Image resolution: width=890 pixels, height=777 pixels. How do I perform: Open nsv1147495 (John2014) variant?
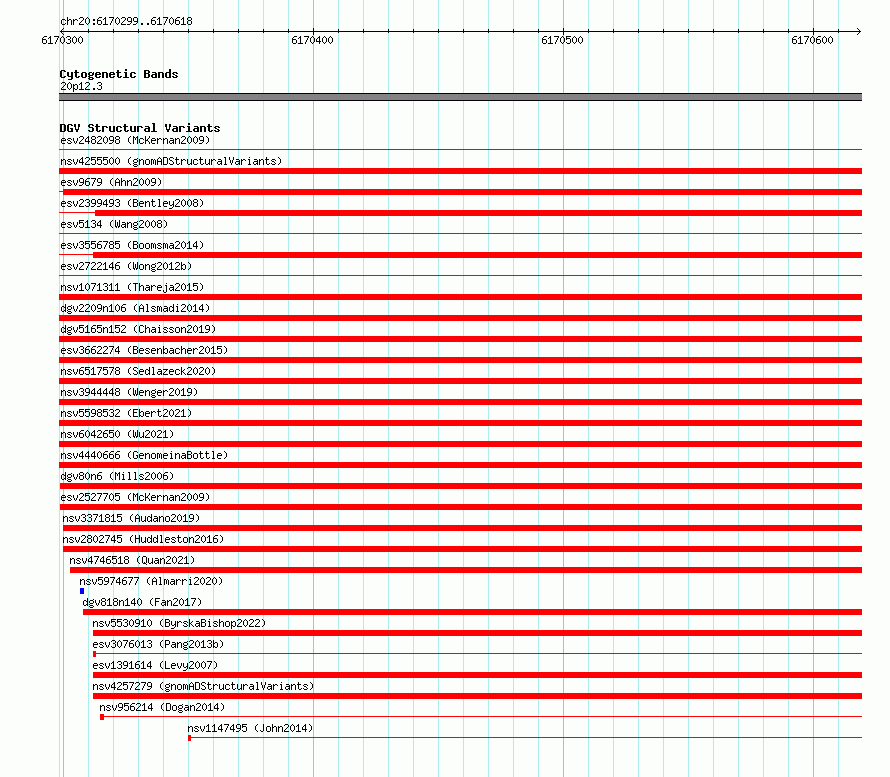(x=250, y=728)
